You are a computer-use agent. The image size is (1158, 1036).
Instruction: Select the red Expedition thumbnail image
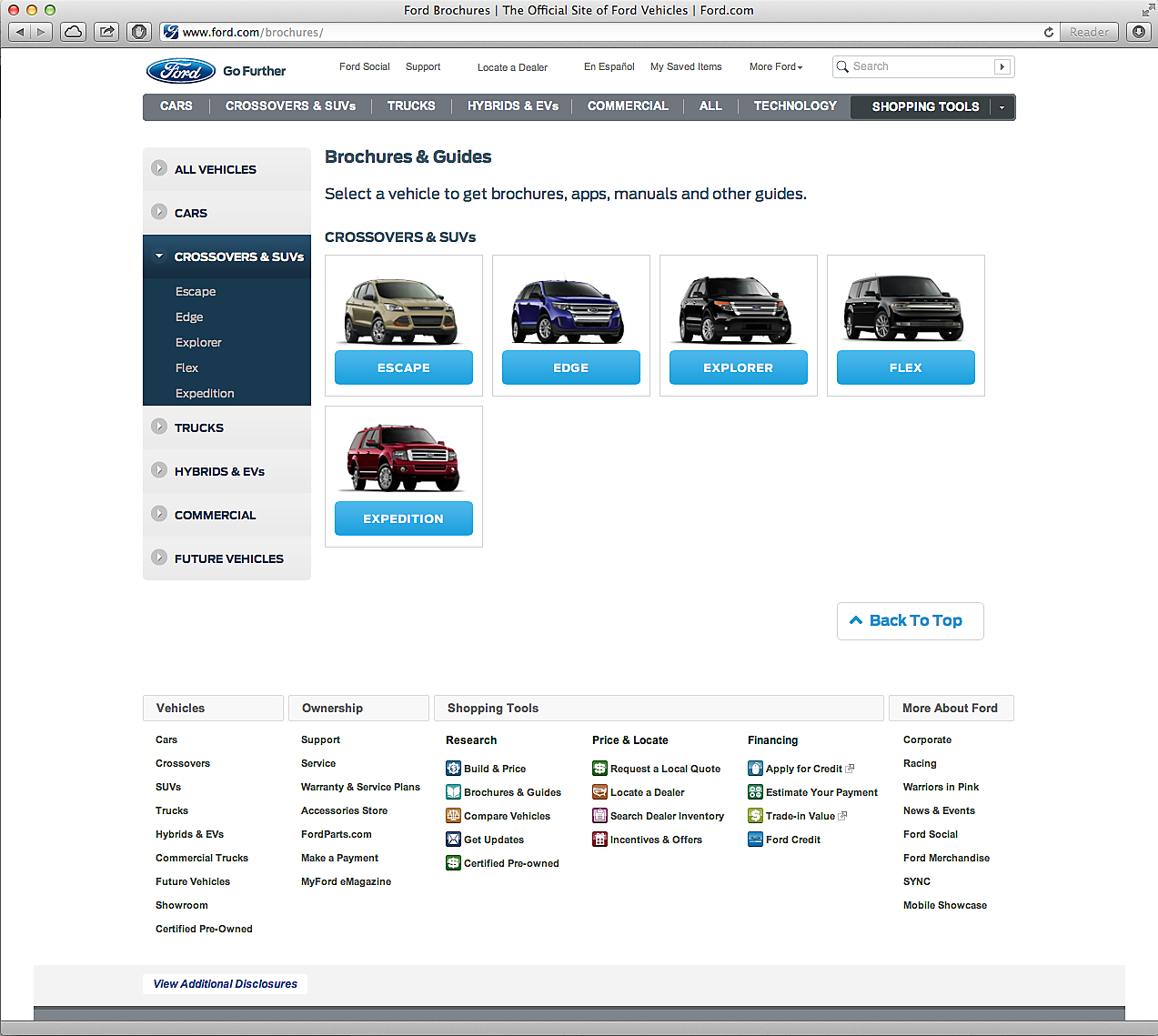(403, 458)
